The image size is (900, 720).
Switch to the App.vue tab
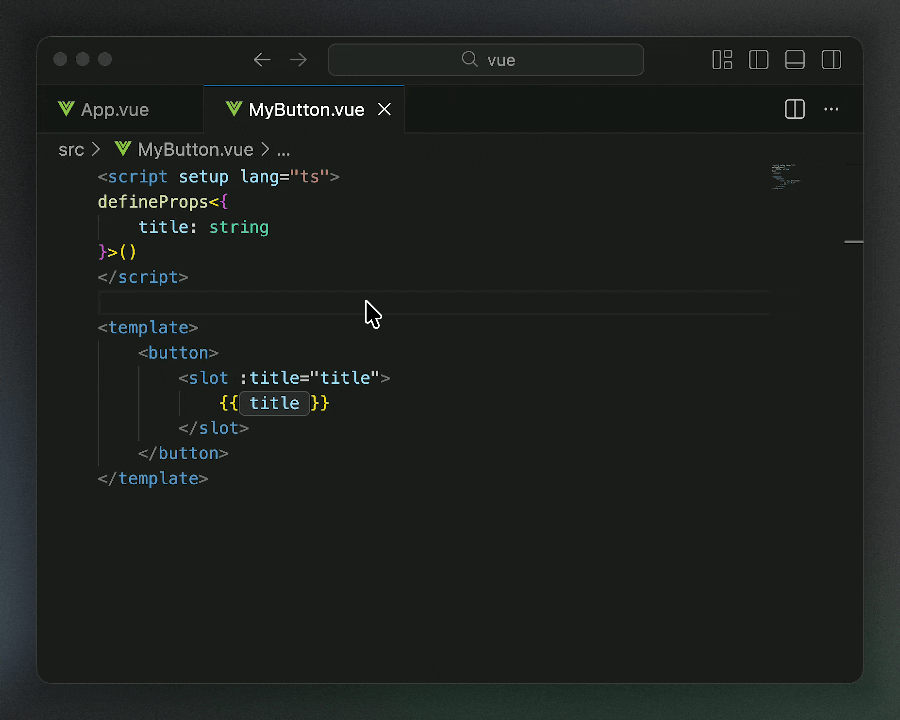(x=114, y=110)
